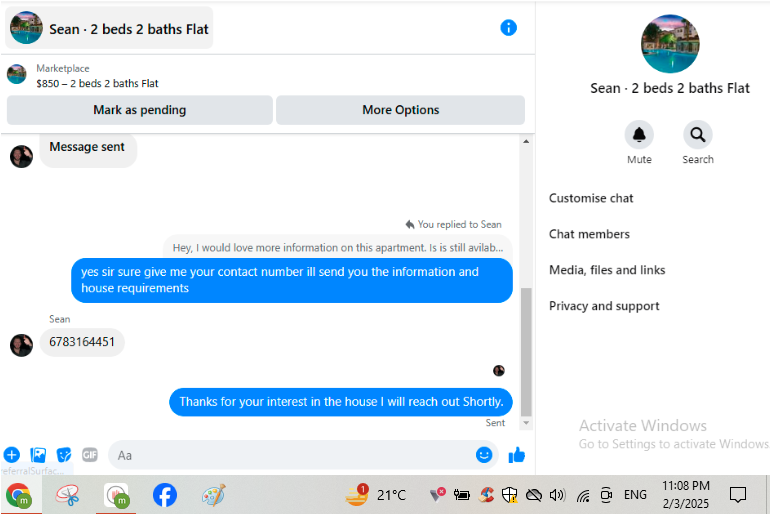The image size is (771, 515).
Task: Click the chat scrollbar up arrow
Action: point(526,142)
